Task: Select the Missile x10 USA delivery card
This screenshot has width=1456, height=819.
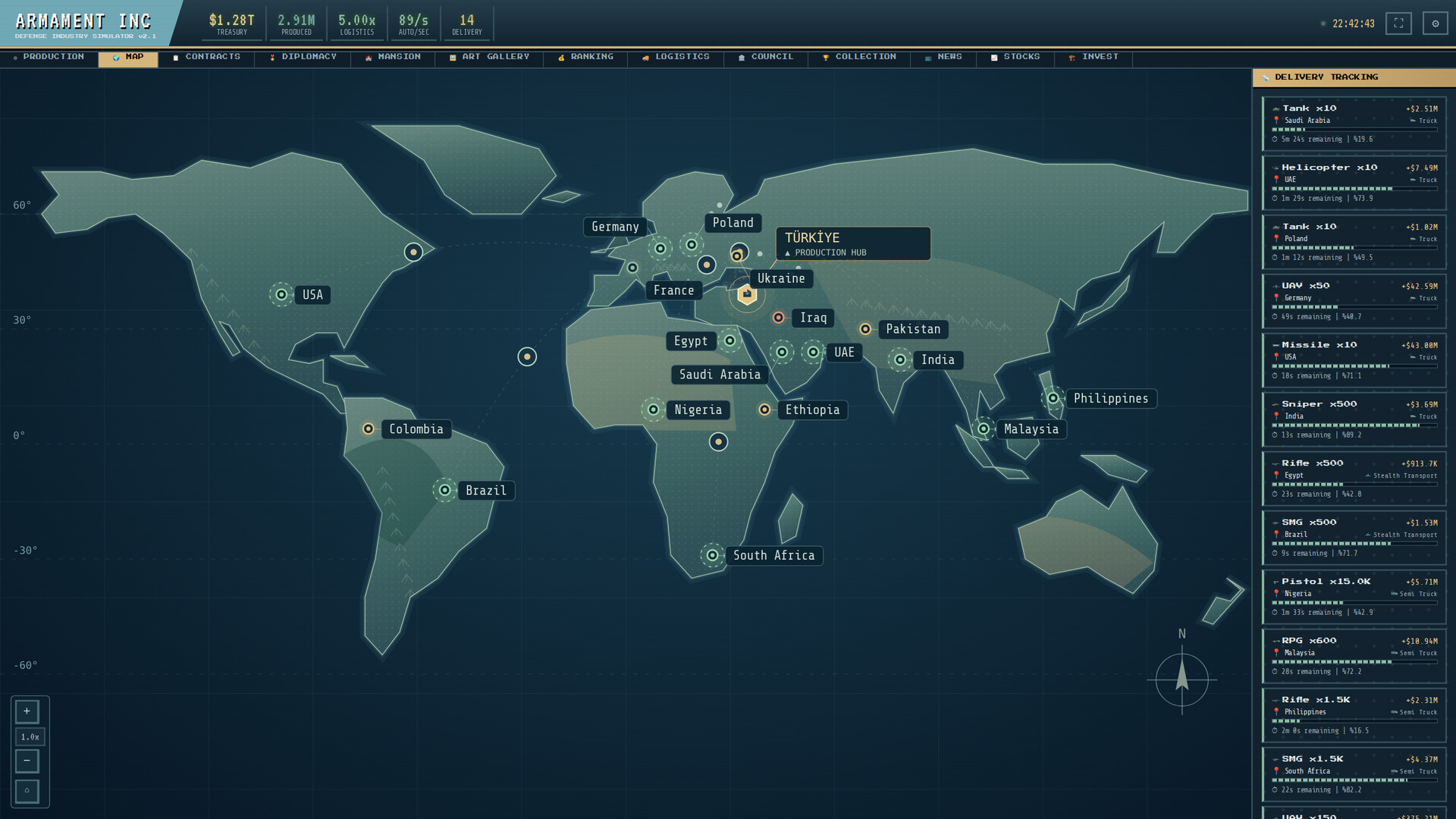Action: 1354,360
